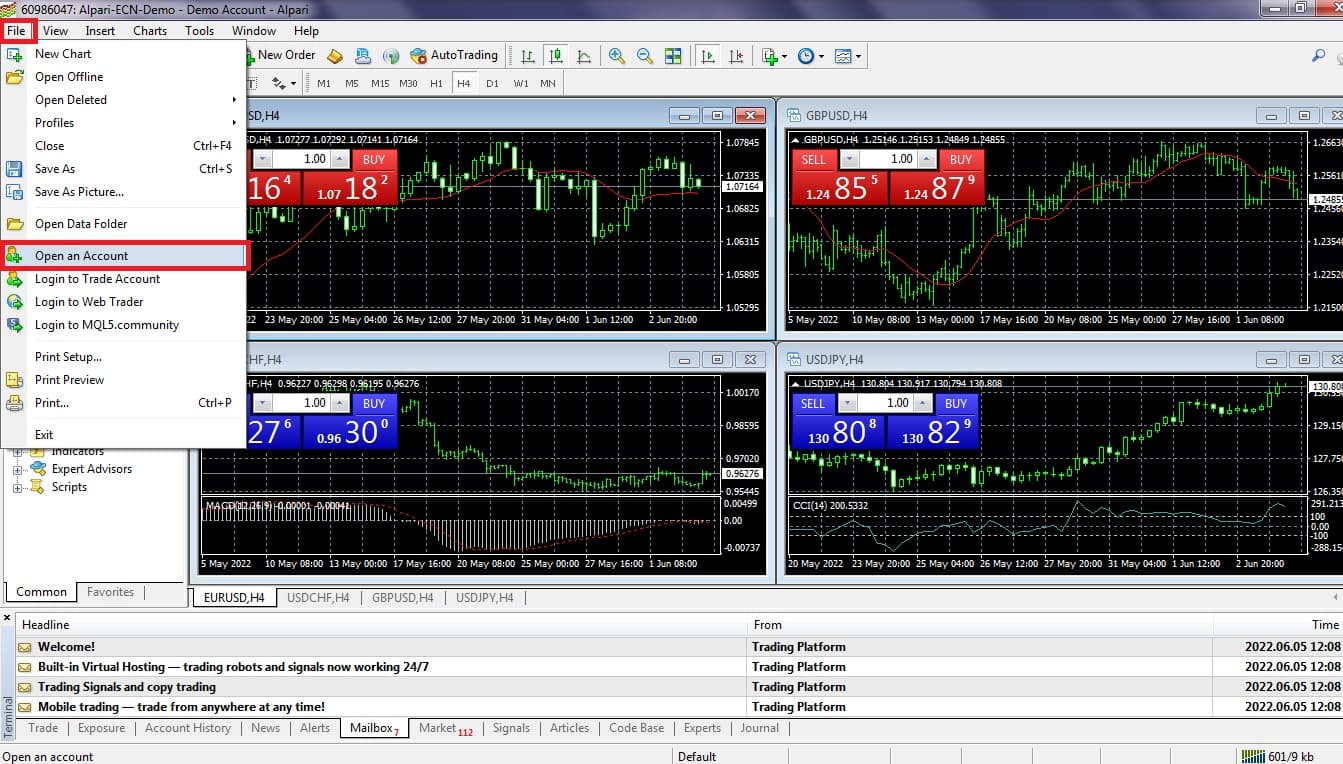Click BUY on the USDJPY chart
1343x764 pixels.
pyautogui.click(x=956, y=403)
